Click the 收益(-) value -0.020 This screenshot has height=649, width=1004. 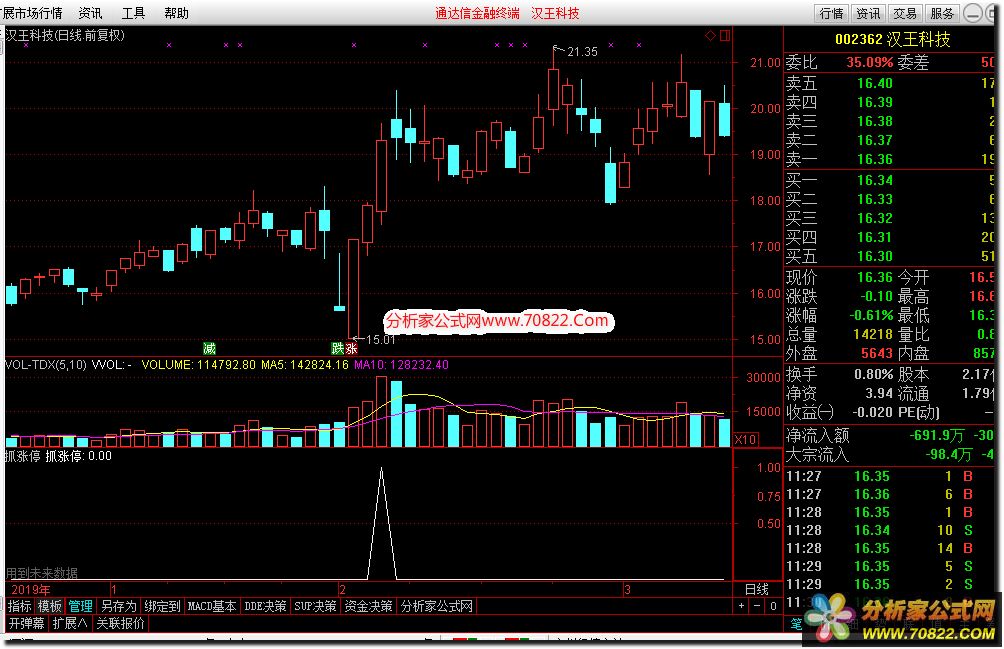tap(872, 413)
